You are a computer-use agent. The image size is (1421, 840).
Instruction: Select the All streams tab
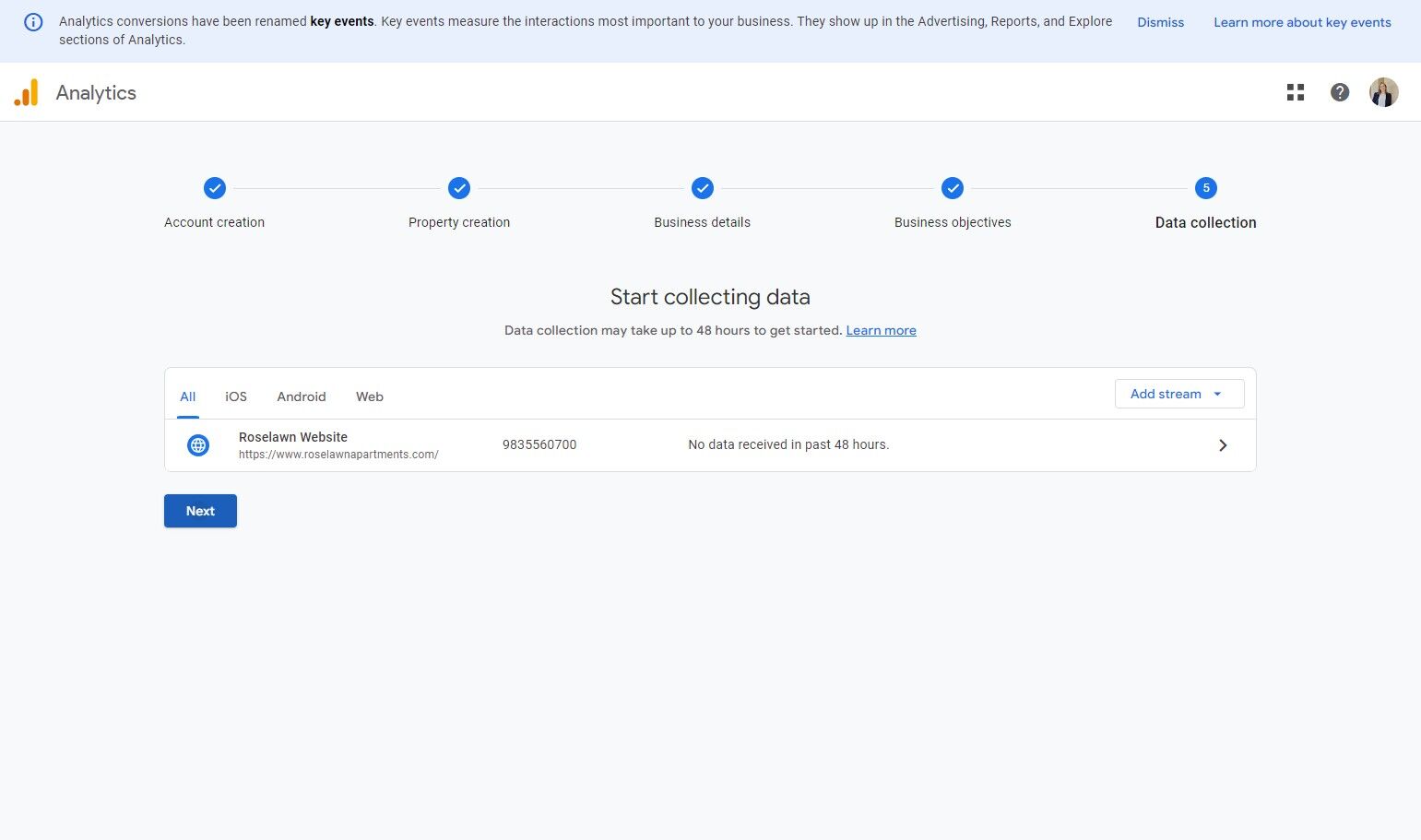click(188, 396)
